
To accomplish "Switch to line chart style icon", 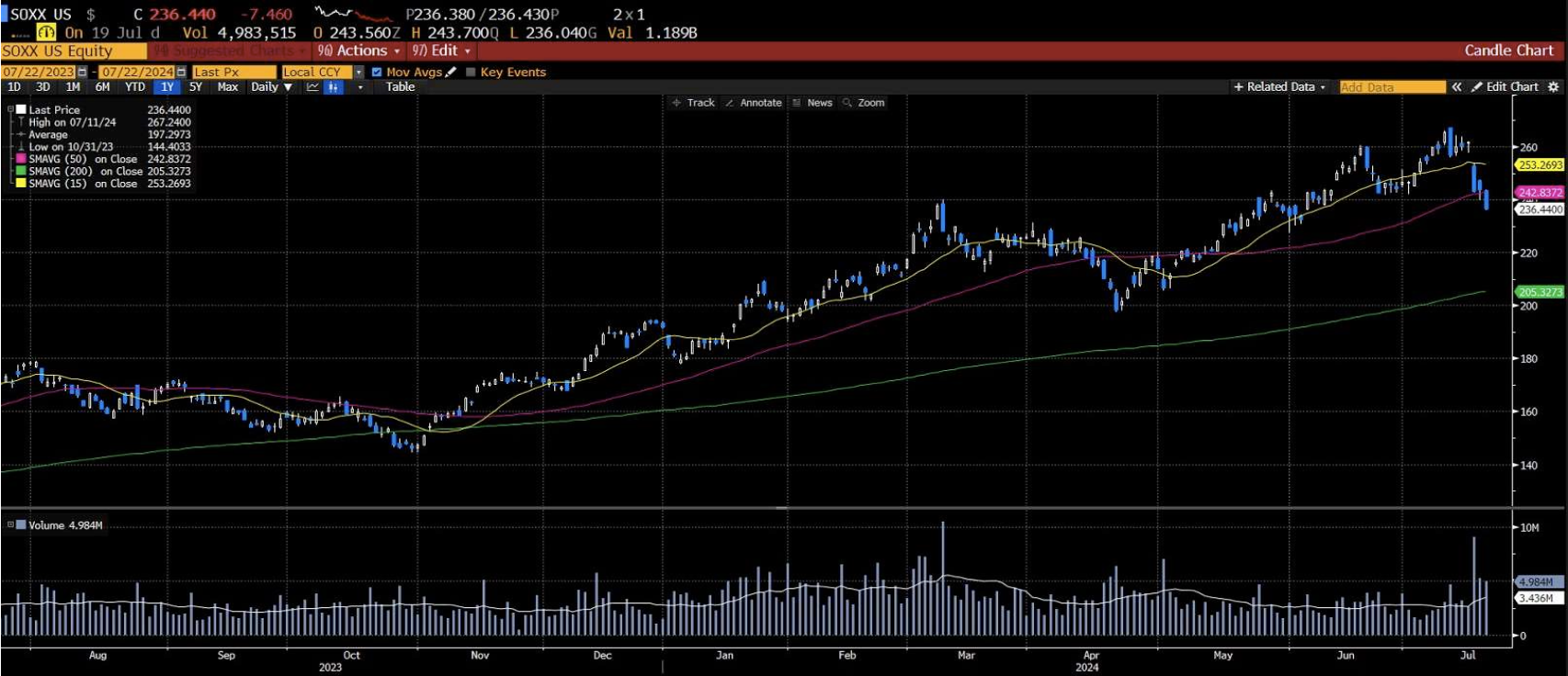I will click(312, 86).
